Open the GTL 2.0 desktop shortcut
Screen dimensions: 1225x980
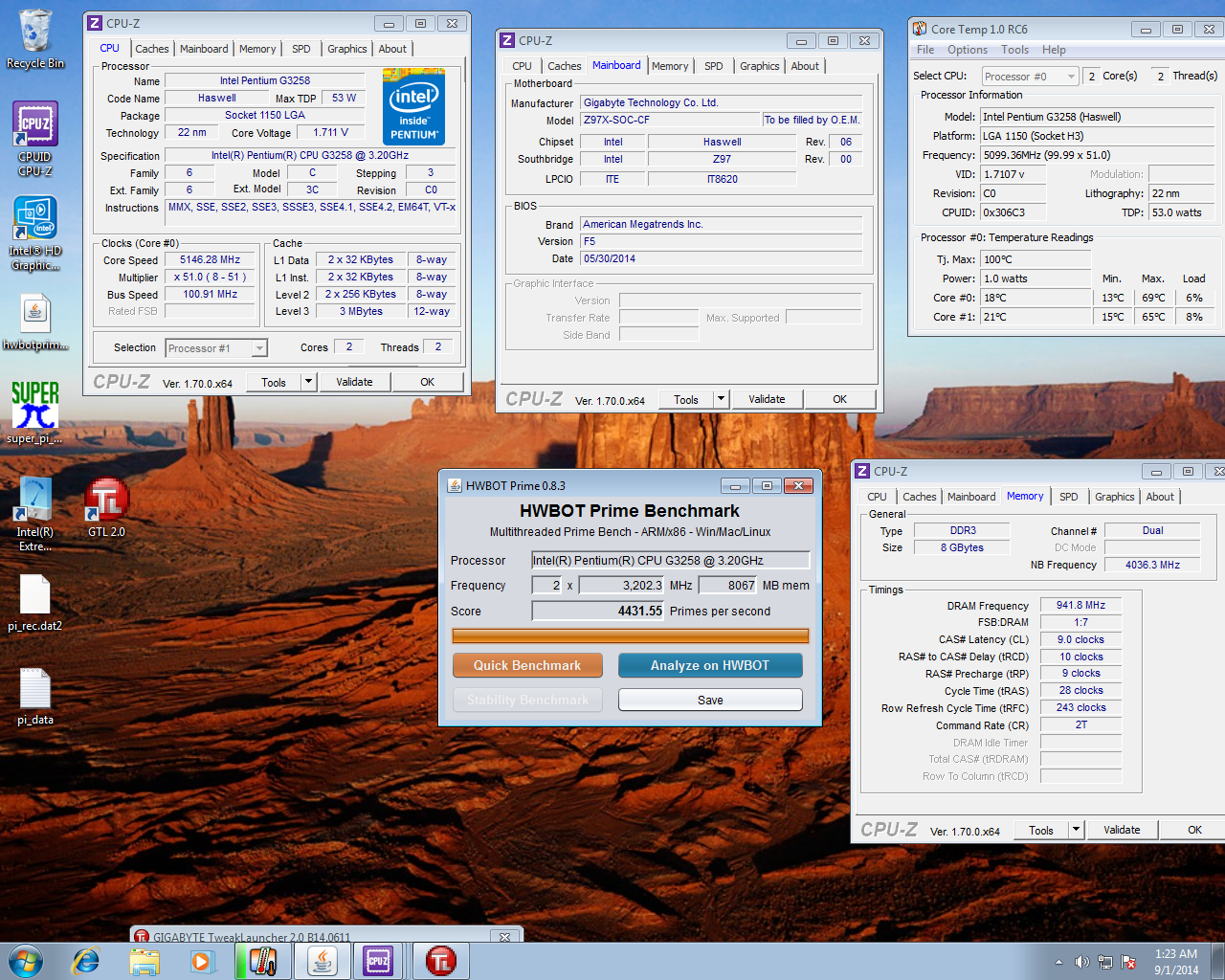click(x=106, y=507)
